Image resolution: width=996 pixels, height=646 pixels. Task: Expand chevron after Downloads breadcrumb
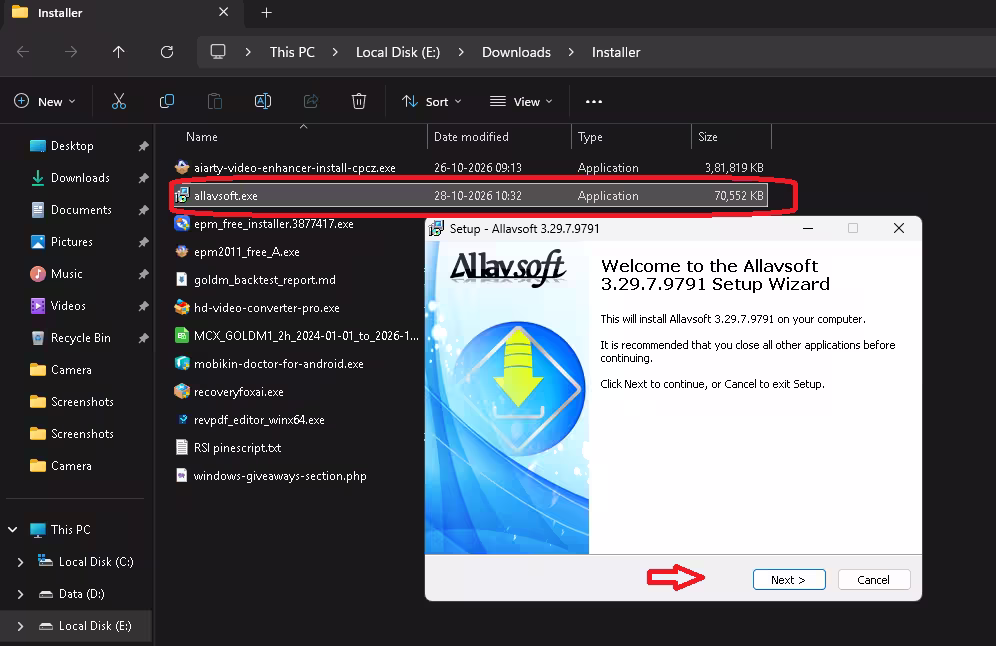coord(571,53)
